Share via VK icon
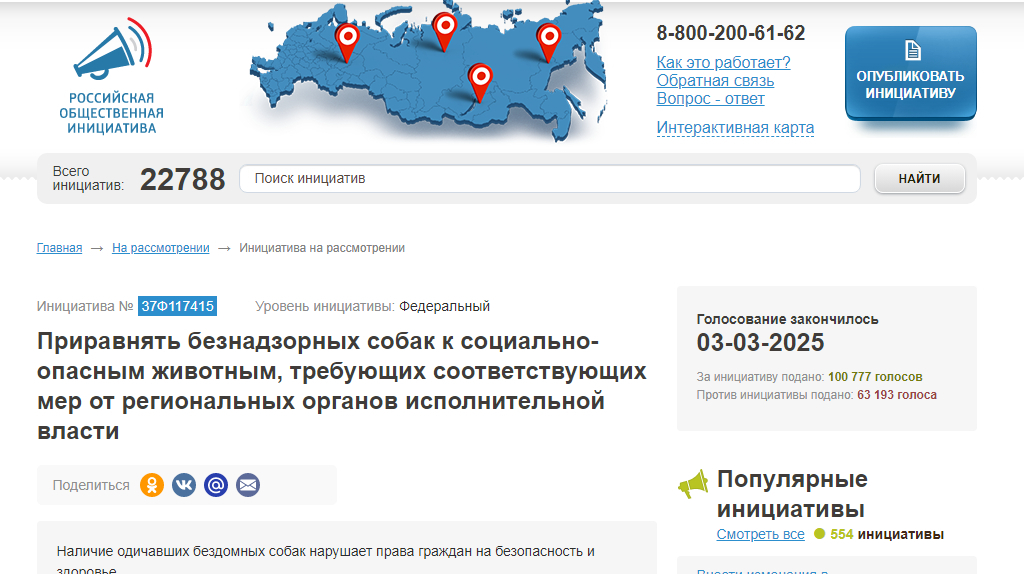 point(184,485)
